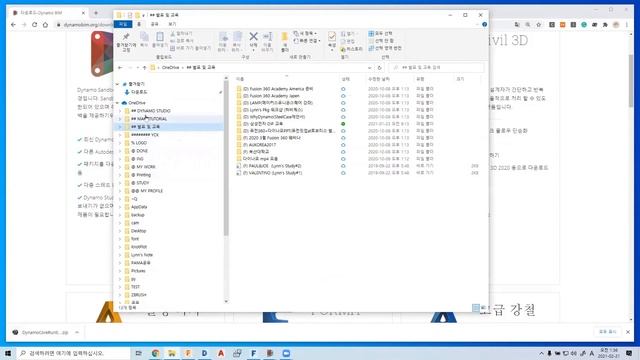Open the New item dropdown in ribbon
640x360 pixels.
(305, 33)
